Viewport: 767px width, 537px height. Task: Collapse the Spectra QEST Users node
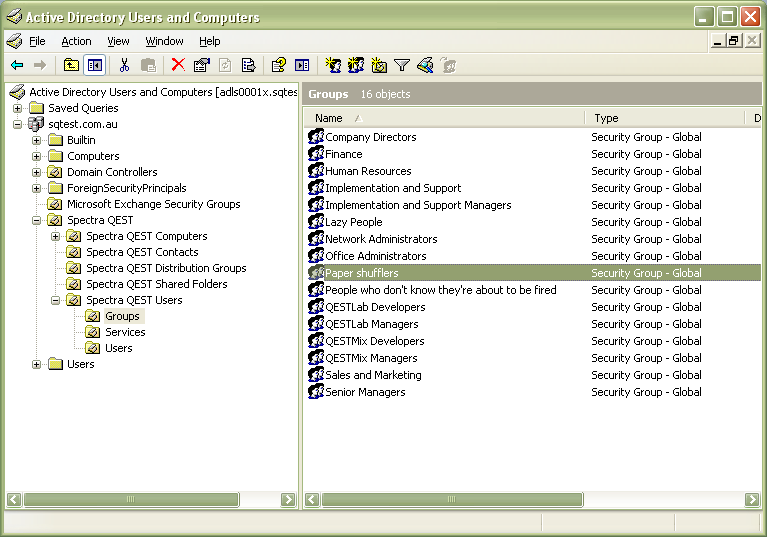[56, 300]
